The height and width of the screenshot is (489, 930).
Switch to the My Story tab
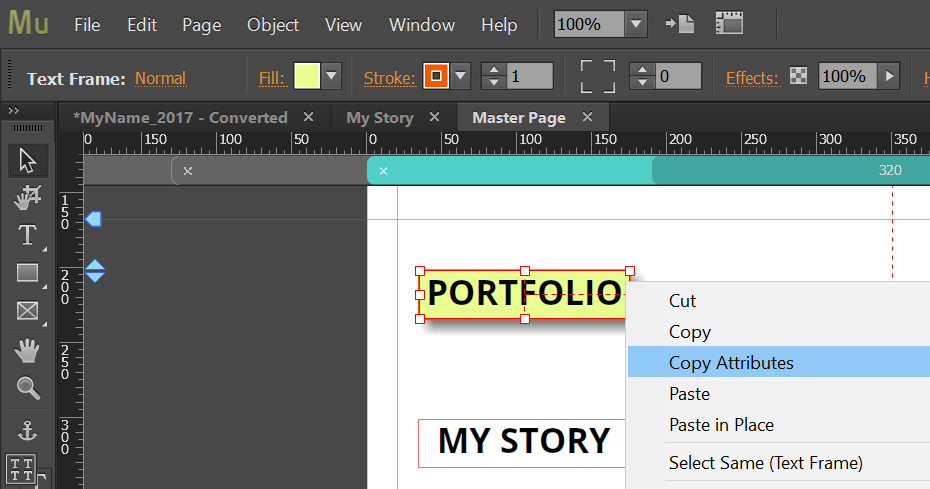pos(379,118)
